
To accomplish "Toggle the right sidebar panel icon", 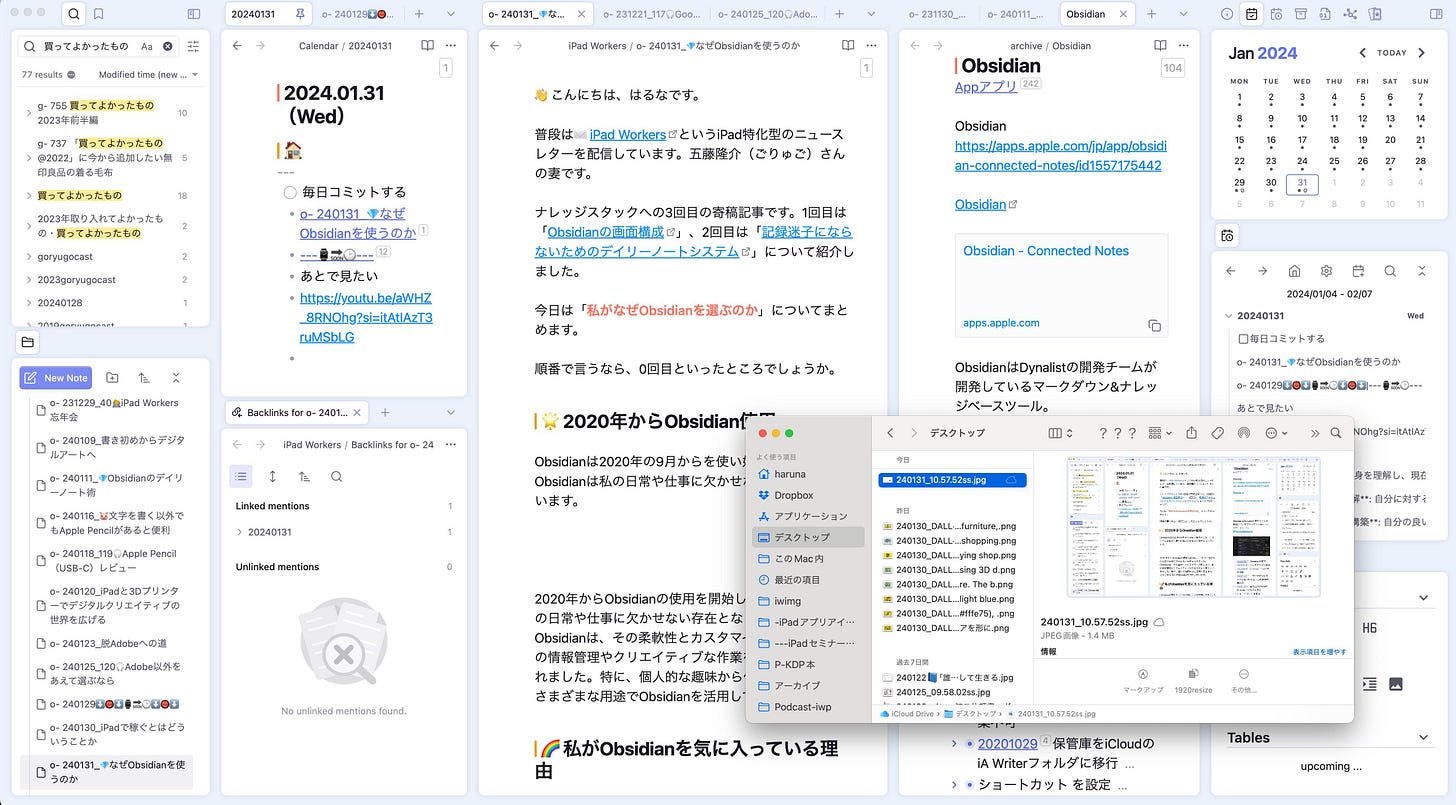I will click(1438, 14).
